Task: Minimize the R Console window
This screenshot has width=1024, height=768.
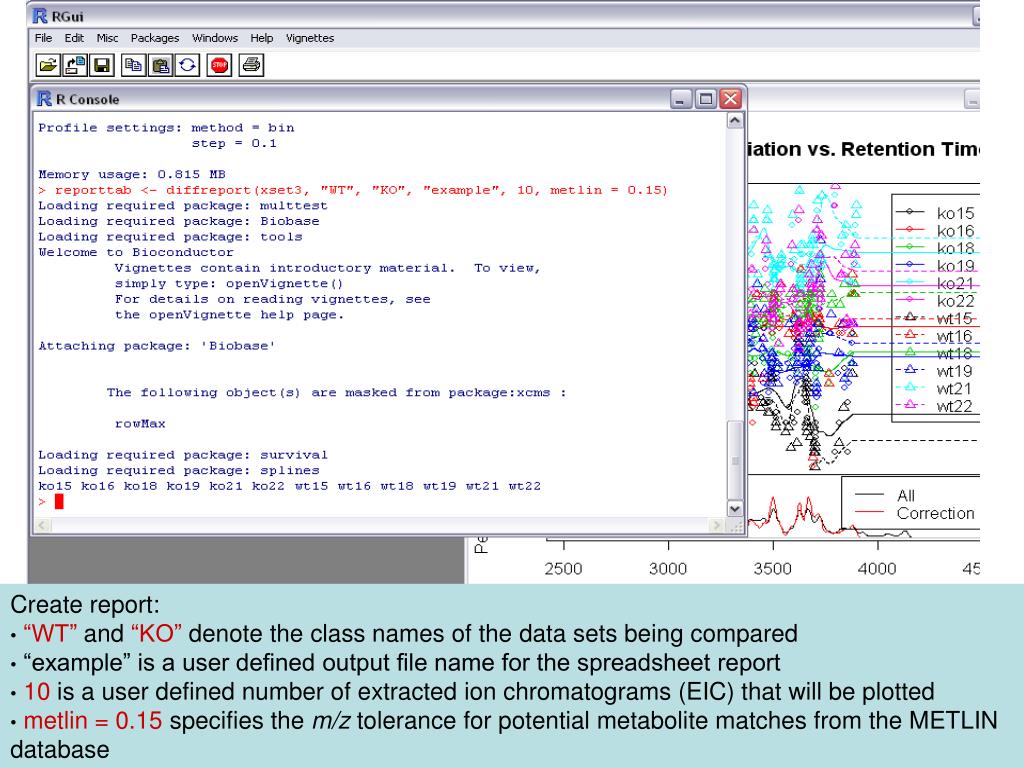Action: click(x=681, y=99)
